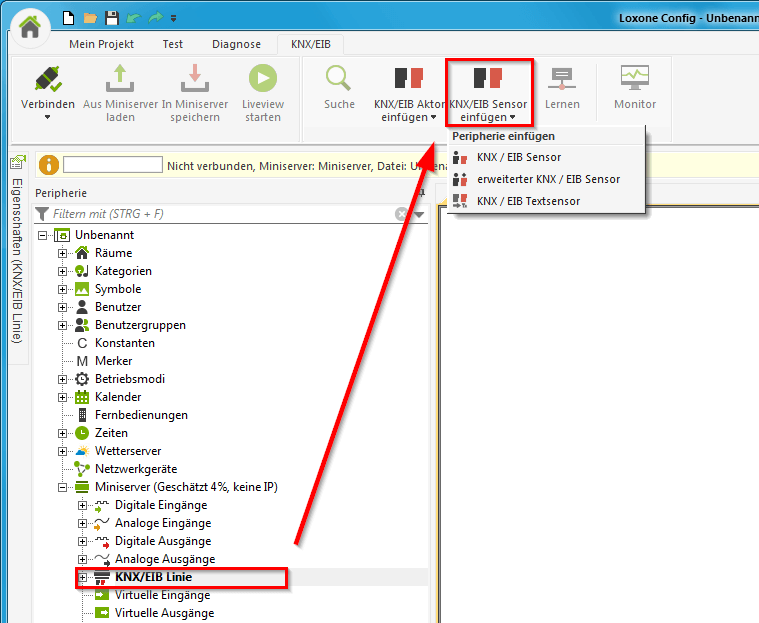Select KNX / EIB Textsensor menu entry
Screen dimensions: 759x623
click(x=528, y=201)
